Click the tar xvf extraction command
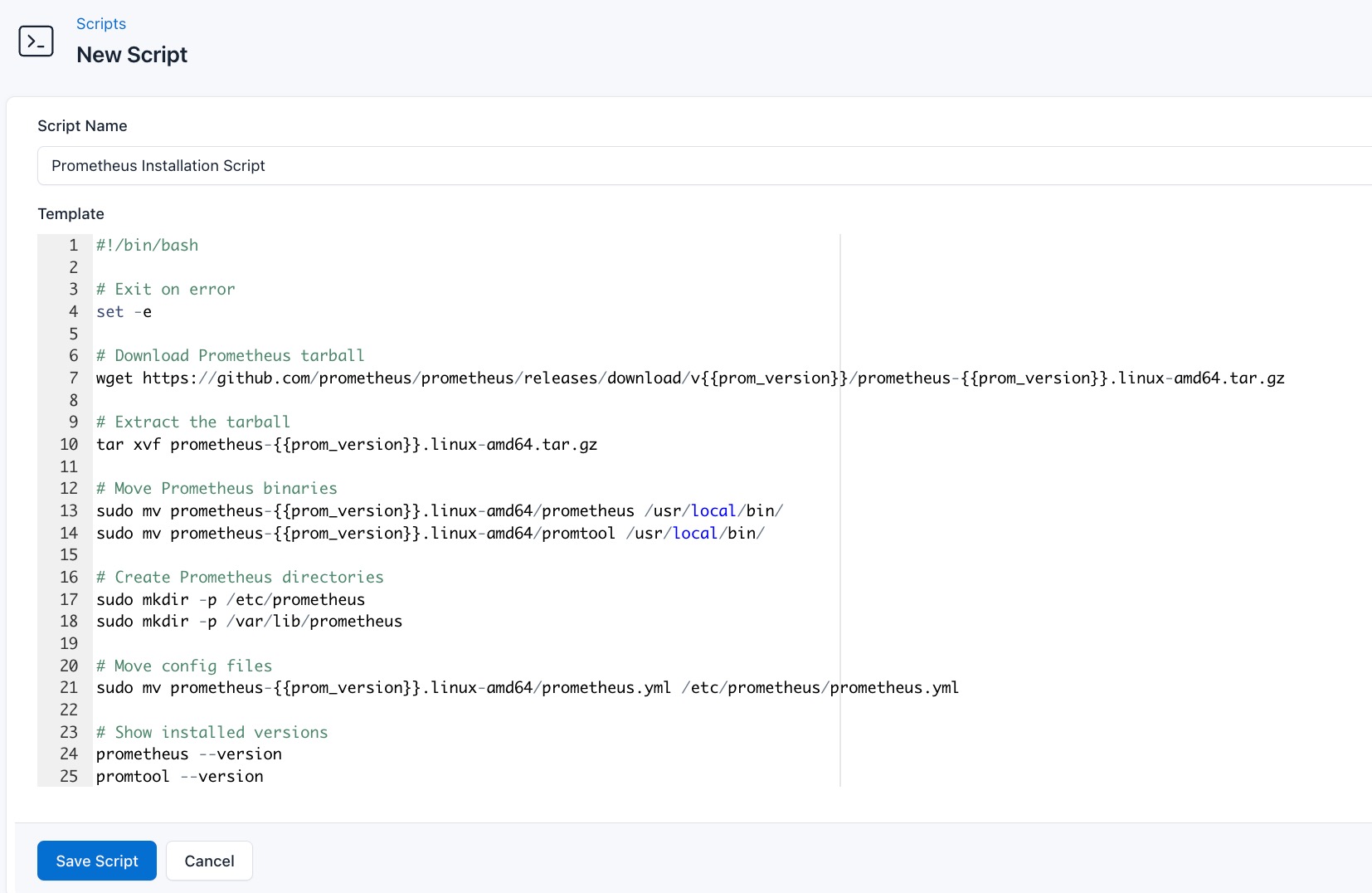 (346, 444)
